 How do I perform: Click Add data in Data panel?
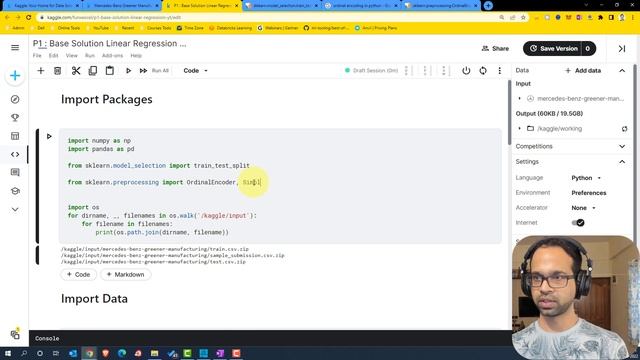tap(583, 71)
